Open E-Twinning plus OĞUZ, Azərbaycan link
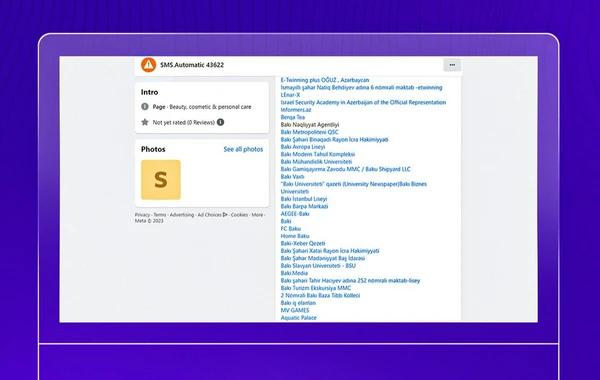The width and height of the screenshot is (600, 380). 325,80
